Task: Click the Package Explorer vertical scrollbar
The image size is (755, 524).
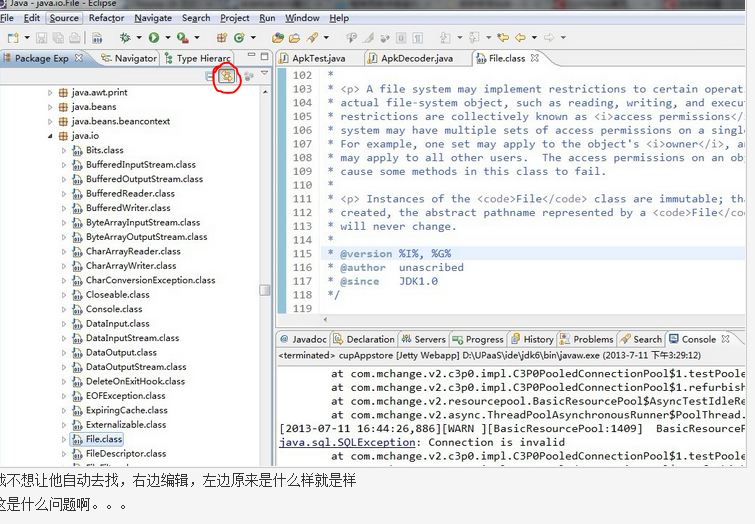Action: [265, 290]
